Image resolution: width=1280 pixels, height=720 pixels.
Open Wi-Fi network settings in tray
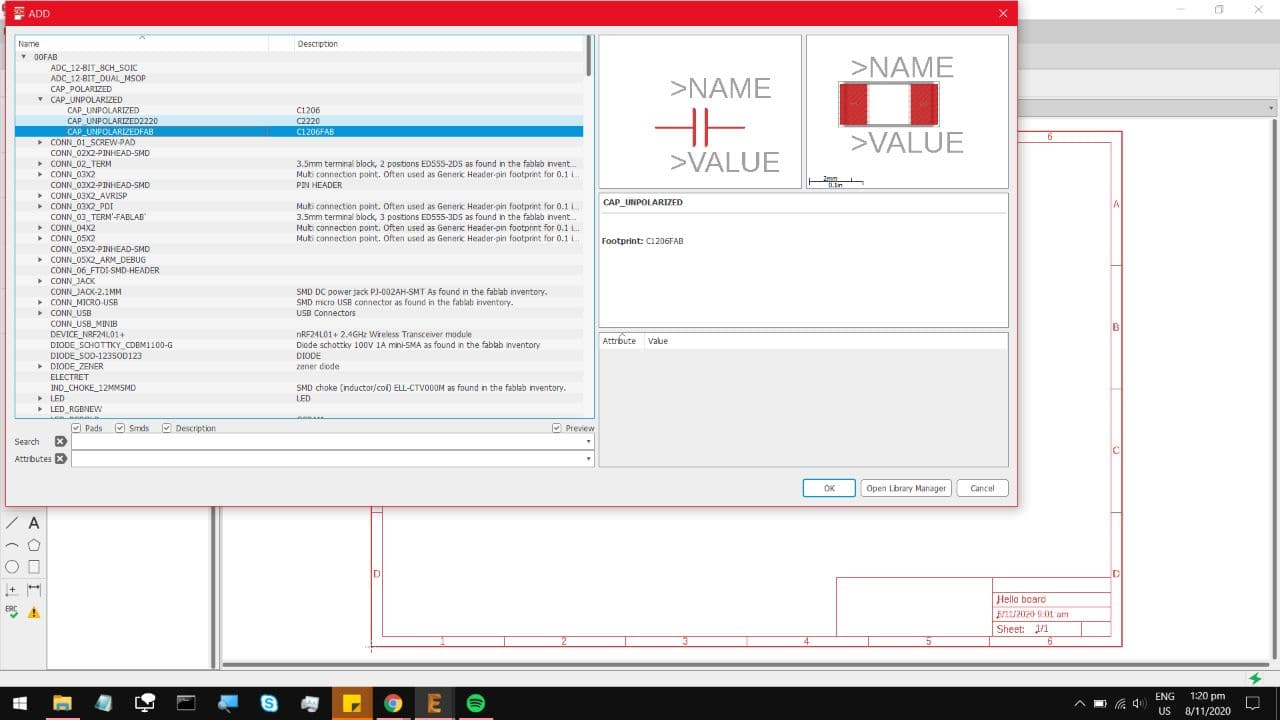(x=1120, y=703)
